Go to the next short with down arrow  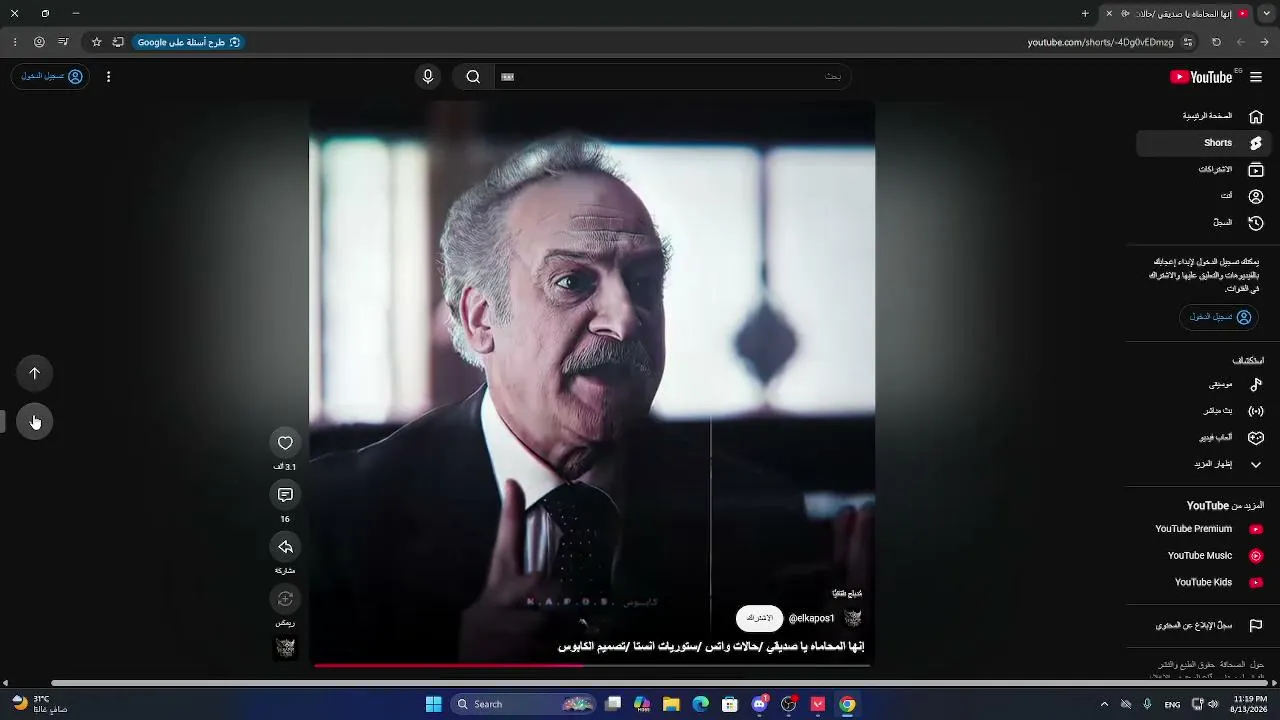pos(35,422)
